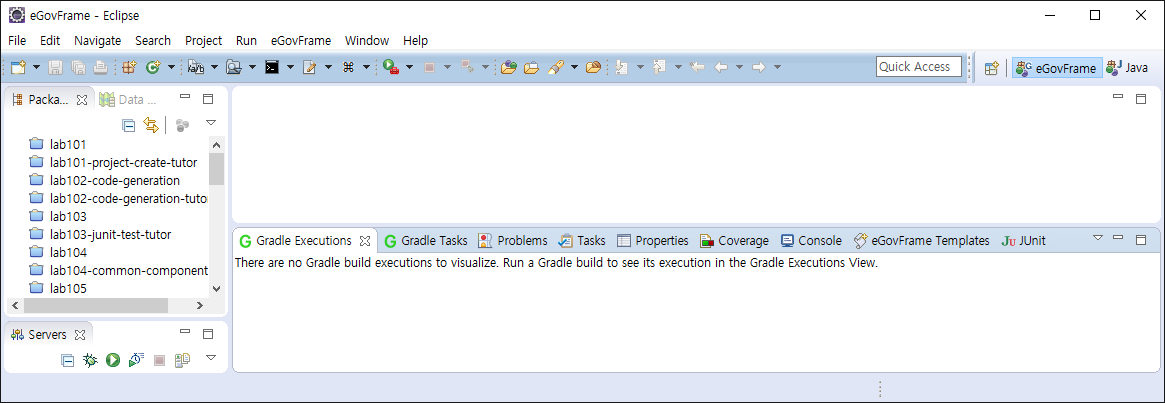This screenshot has width=1165, height=403.
Task: Click Publish to the server icon
Action: tap(182, 360)
